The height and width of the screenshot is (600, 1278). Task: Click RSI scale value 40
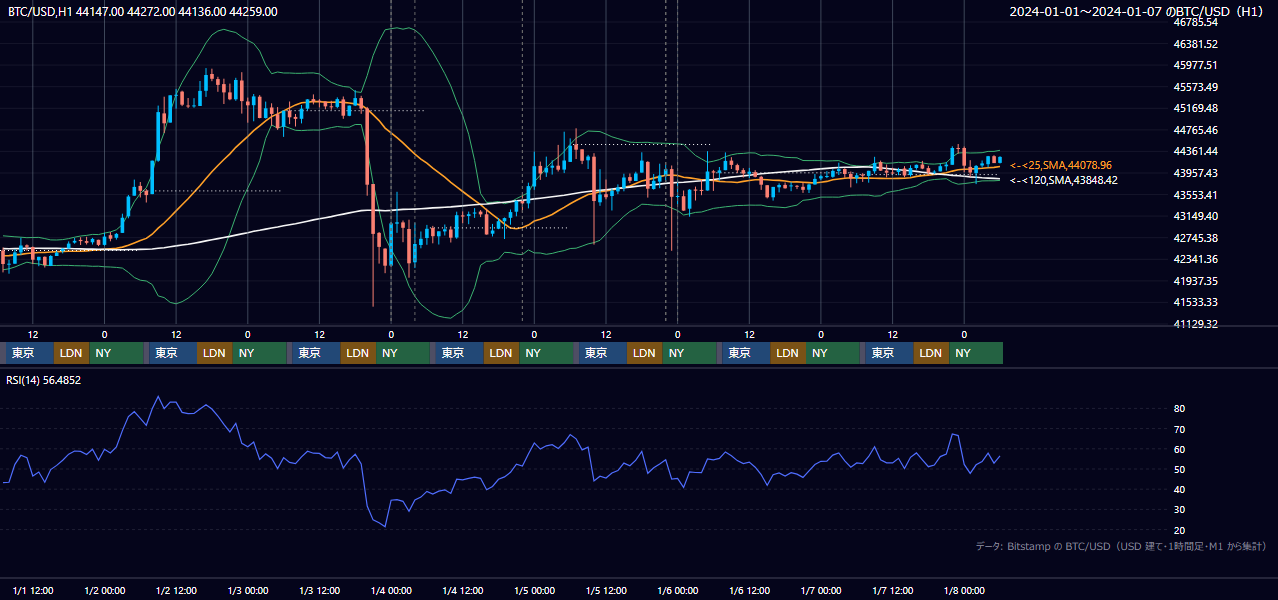[x=1180, y=489]
